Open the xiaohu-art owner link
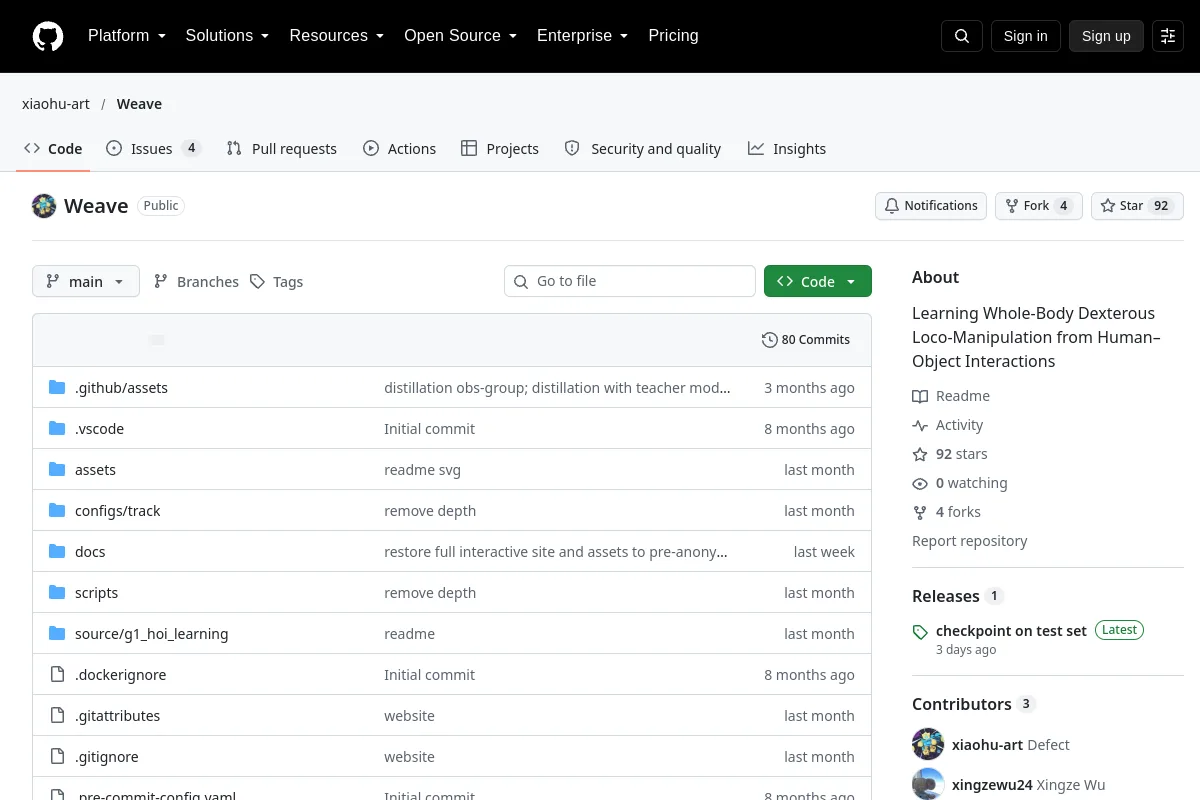Screen dimensions: 1200x800 pyautogui.click(x=56, y=104)
